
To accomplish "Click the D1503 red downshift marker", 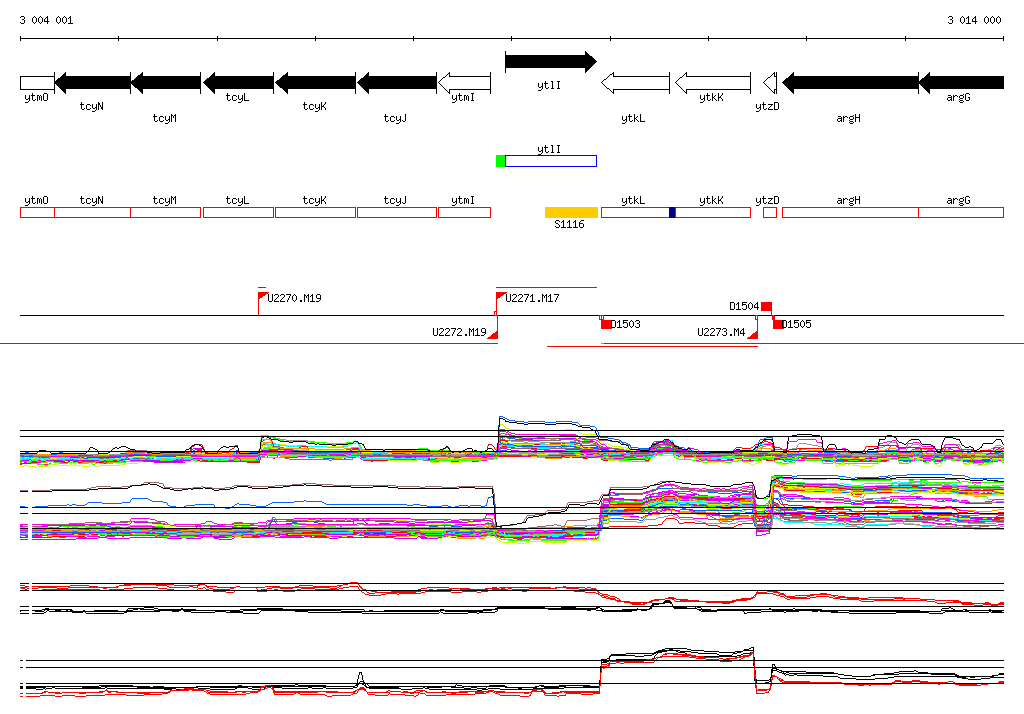I will [x=606, y=324].
